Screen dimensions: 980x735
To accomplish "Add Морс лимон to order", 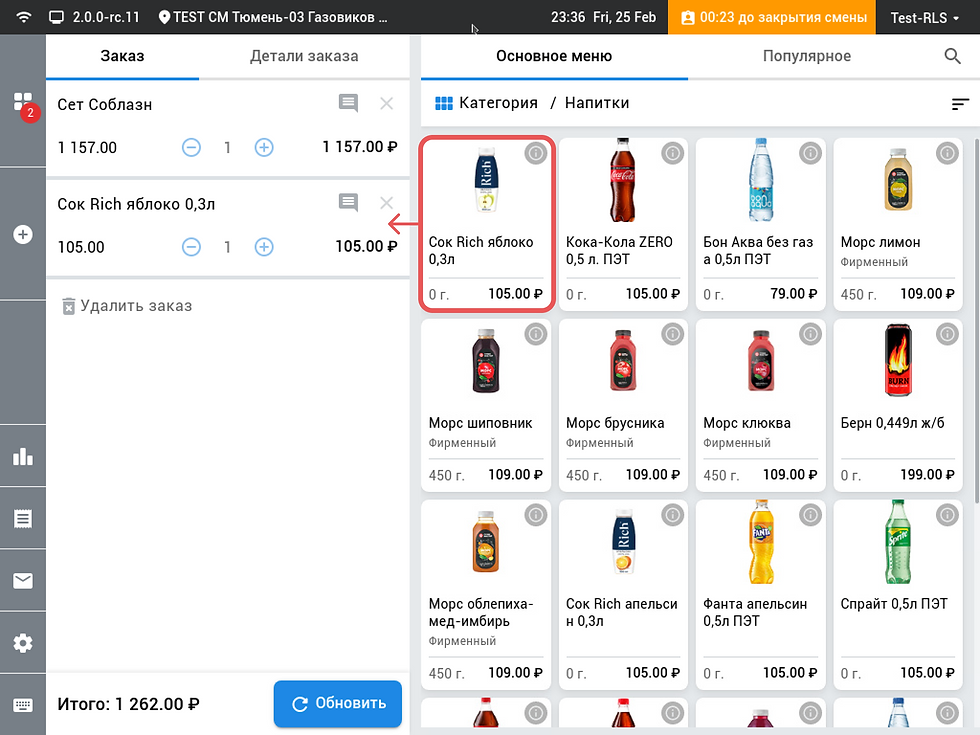I will pyautogui.click(x=898, y=224).
